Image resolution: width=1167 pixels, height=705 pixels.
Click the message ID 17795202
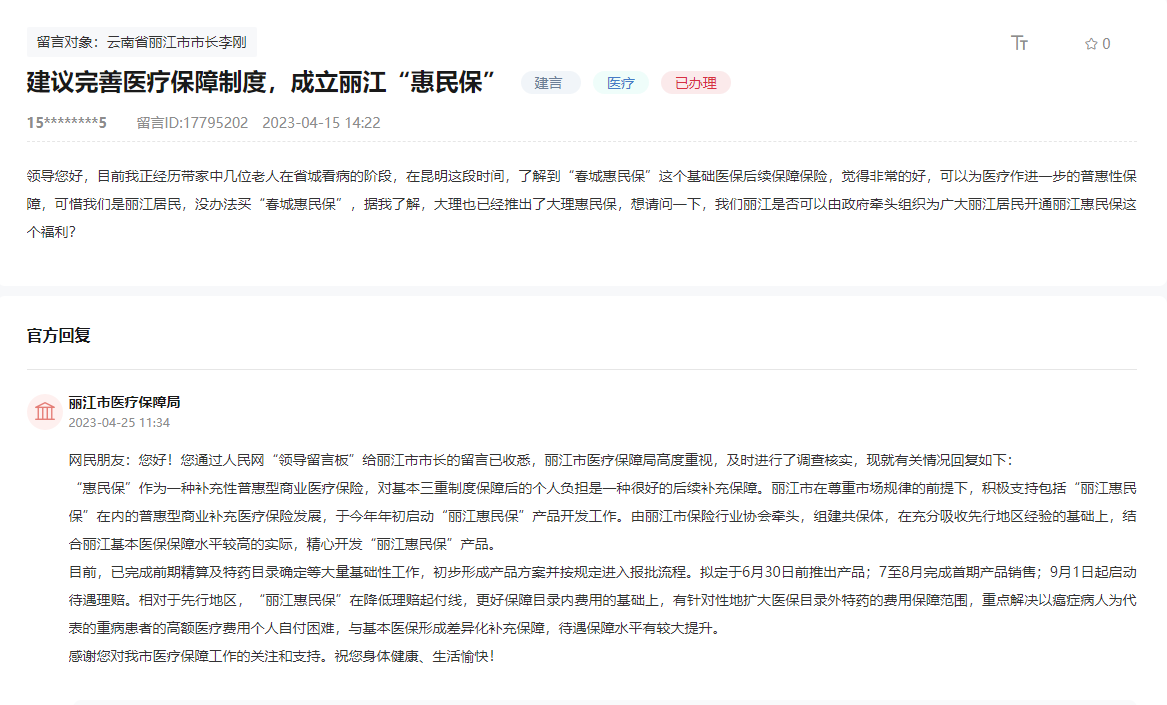192,123
